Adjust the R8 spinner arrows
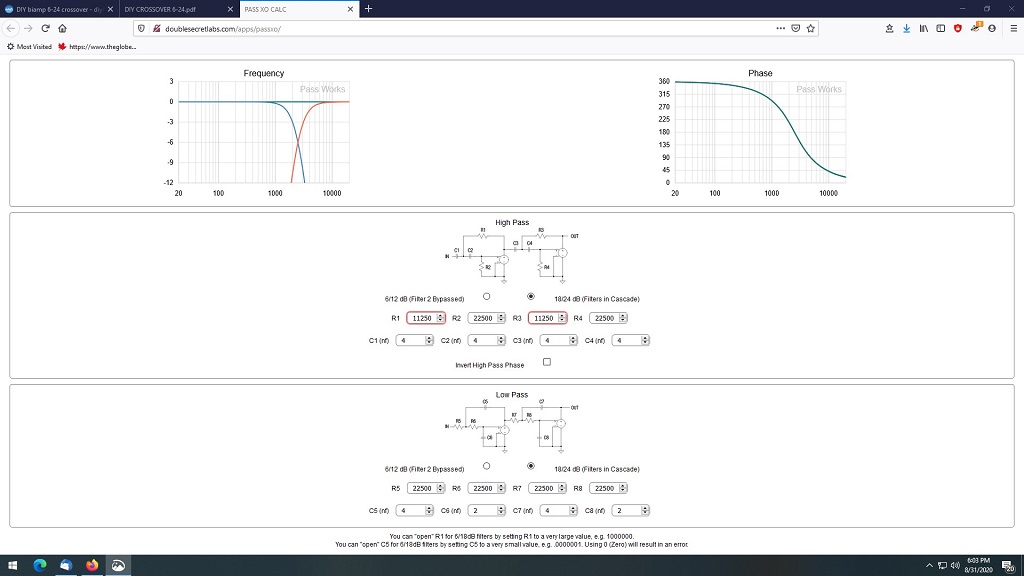Screen dimensions: 1024x576 pos(622,488)
